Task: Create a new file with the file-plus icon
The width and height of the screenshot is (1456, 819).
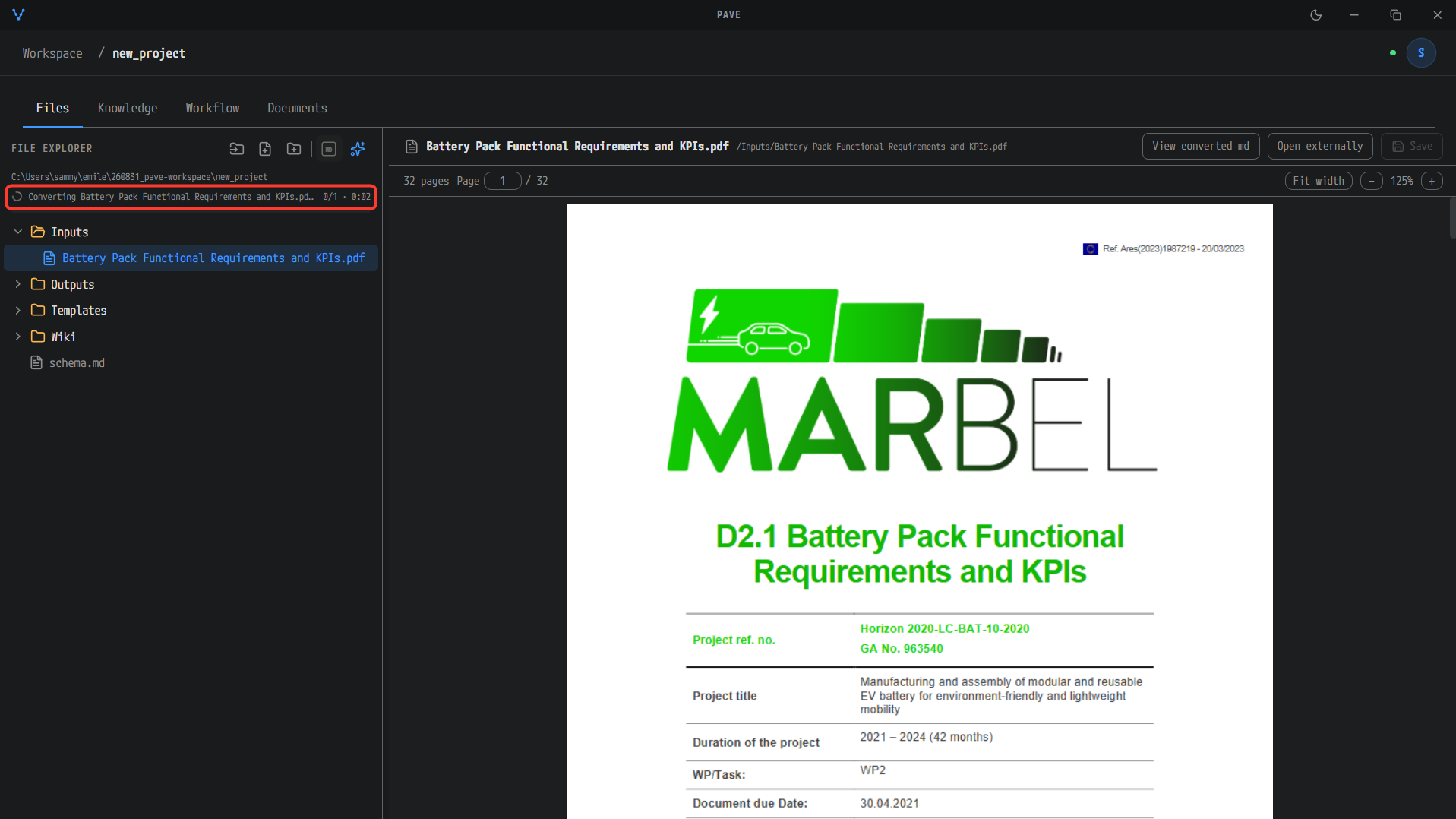Action: pyautogui.click(x=265, y=149)
